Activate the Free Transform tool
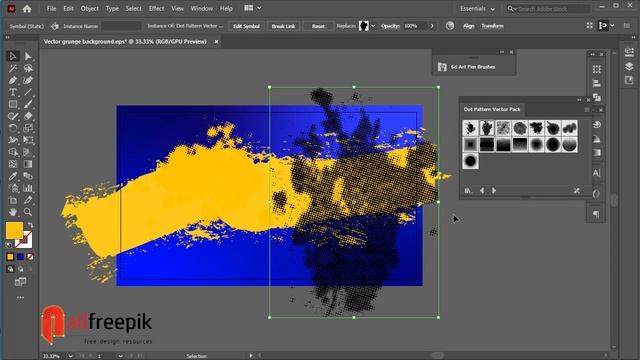 (28, 140)
